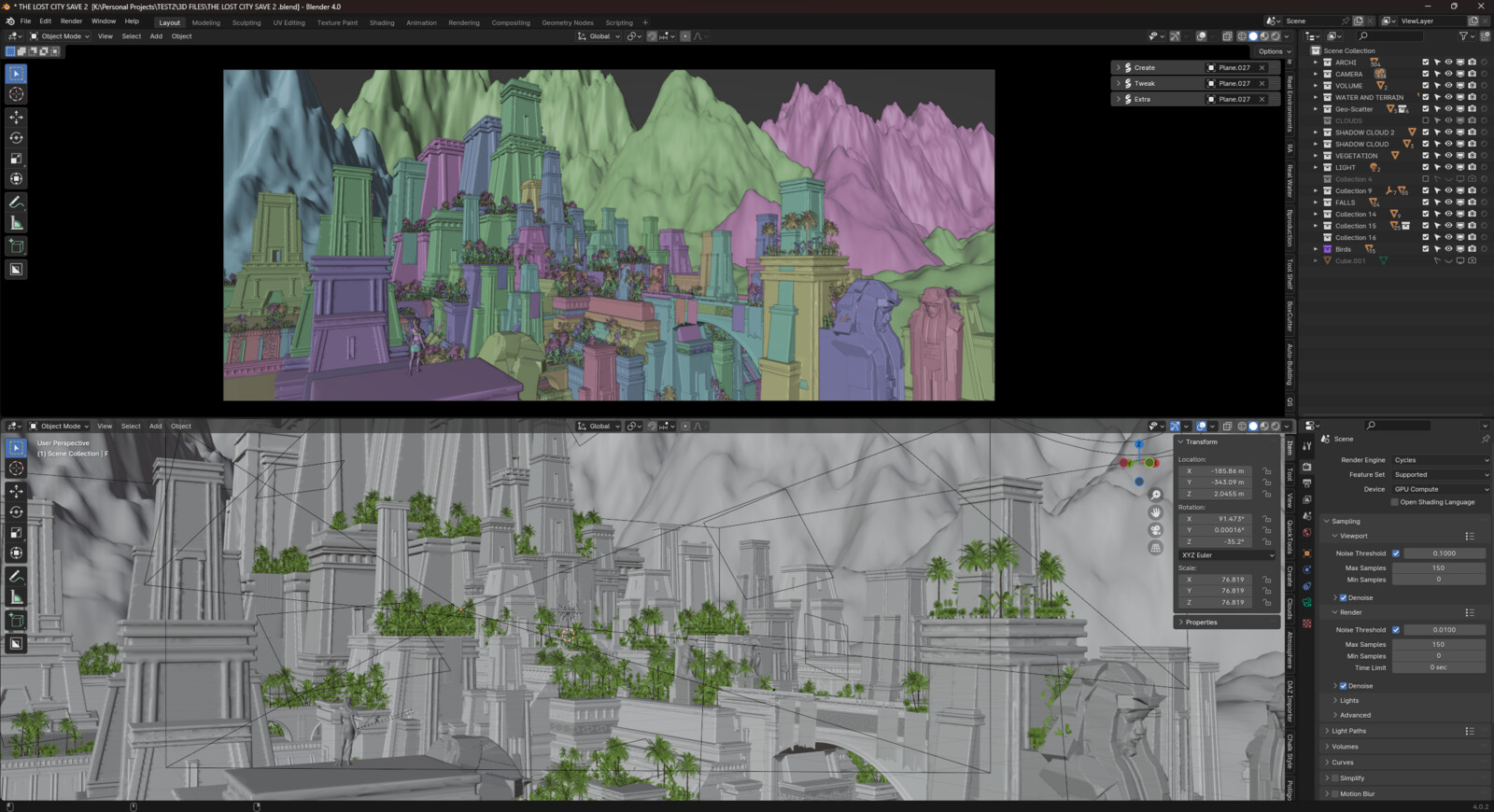
Task: Open Feature Set dropdown showing Supported
Action: 1441,475
